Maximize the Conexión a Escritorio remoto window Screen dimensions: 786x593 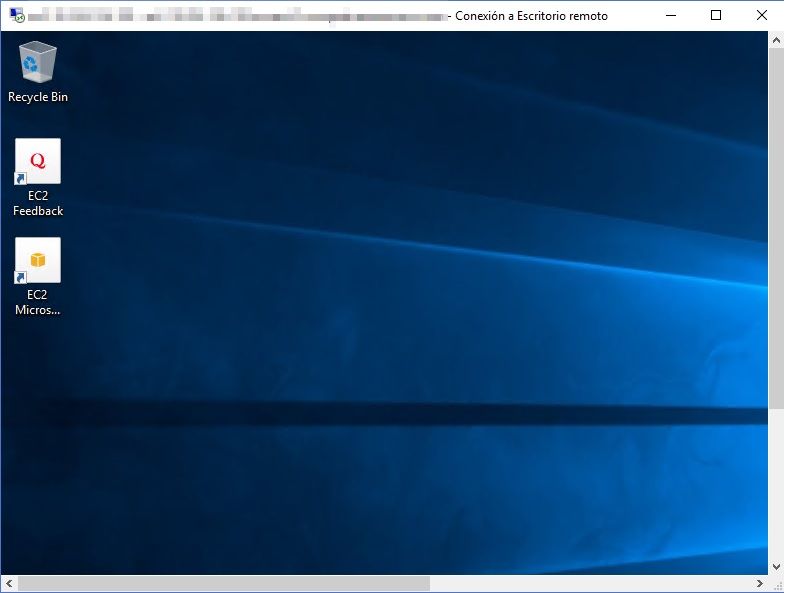pyautogui.click(x=716, y=16)
